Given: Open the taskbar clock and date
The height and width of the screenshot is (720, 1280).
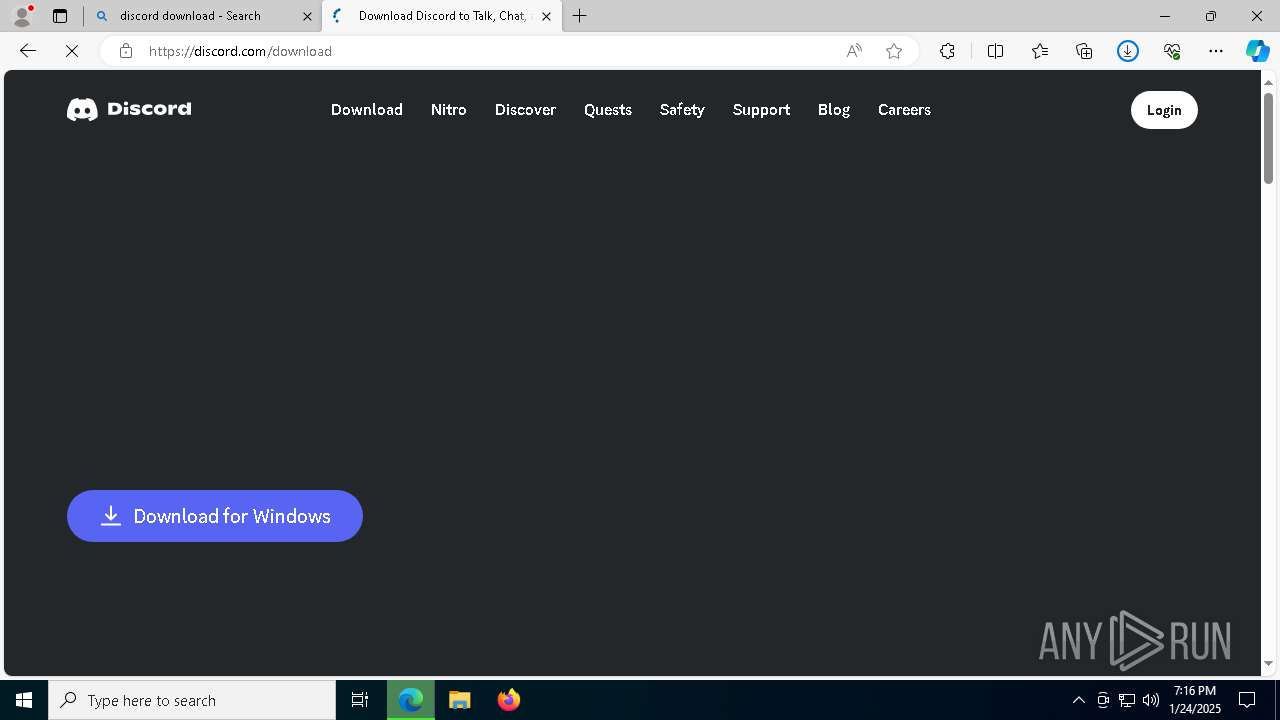Looking at the screenshot, I should [1196, 700].
